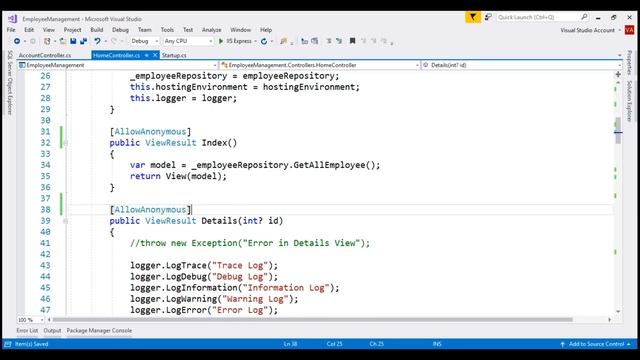Open the Debug menu
This screenshot has height=360, width=640.
[x=120, y=30]
